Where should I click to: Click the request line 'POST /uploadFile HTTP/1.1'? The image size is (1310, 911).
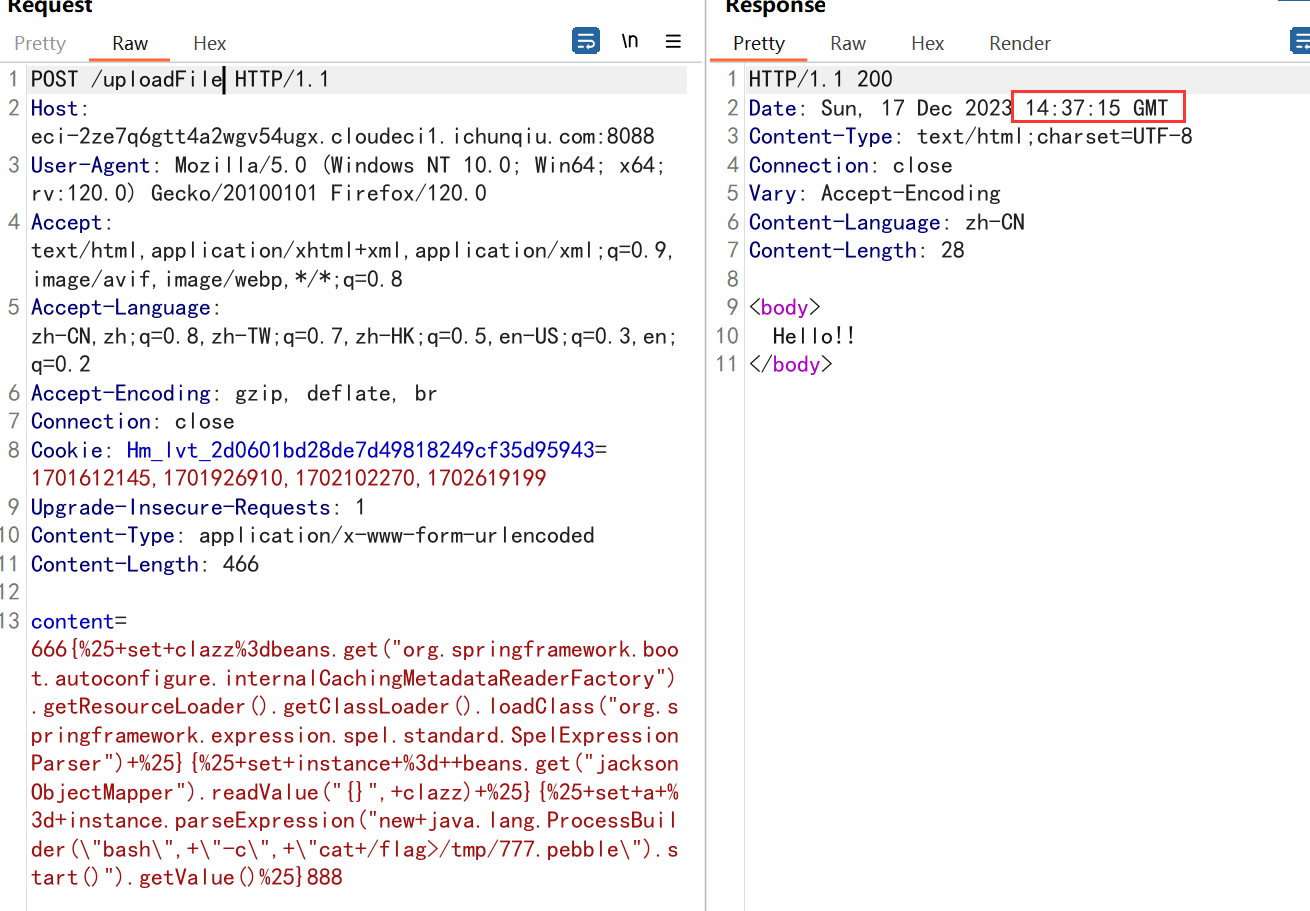180,80
